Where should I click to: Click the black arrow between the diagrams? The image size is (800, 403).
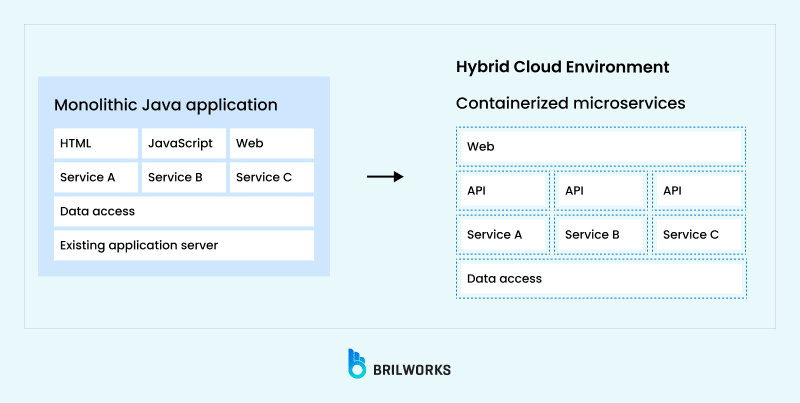[x=384, y=177]
